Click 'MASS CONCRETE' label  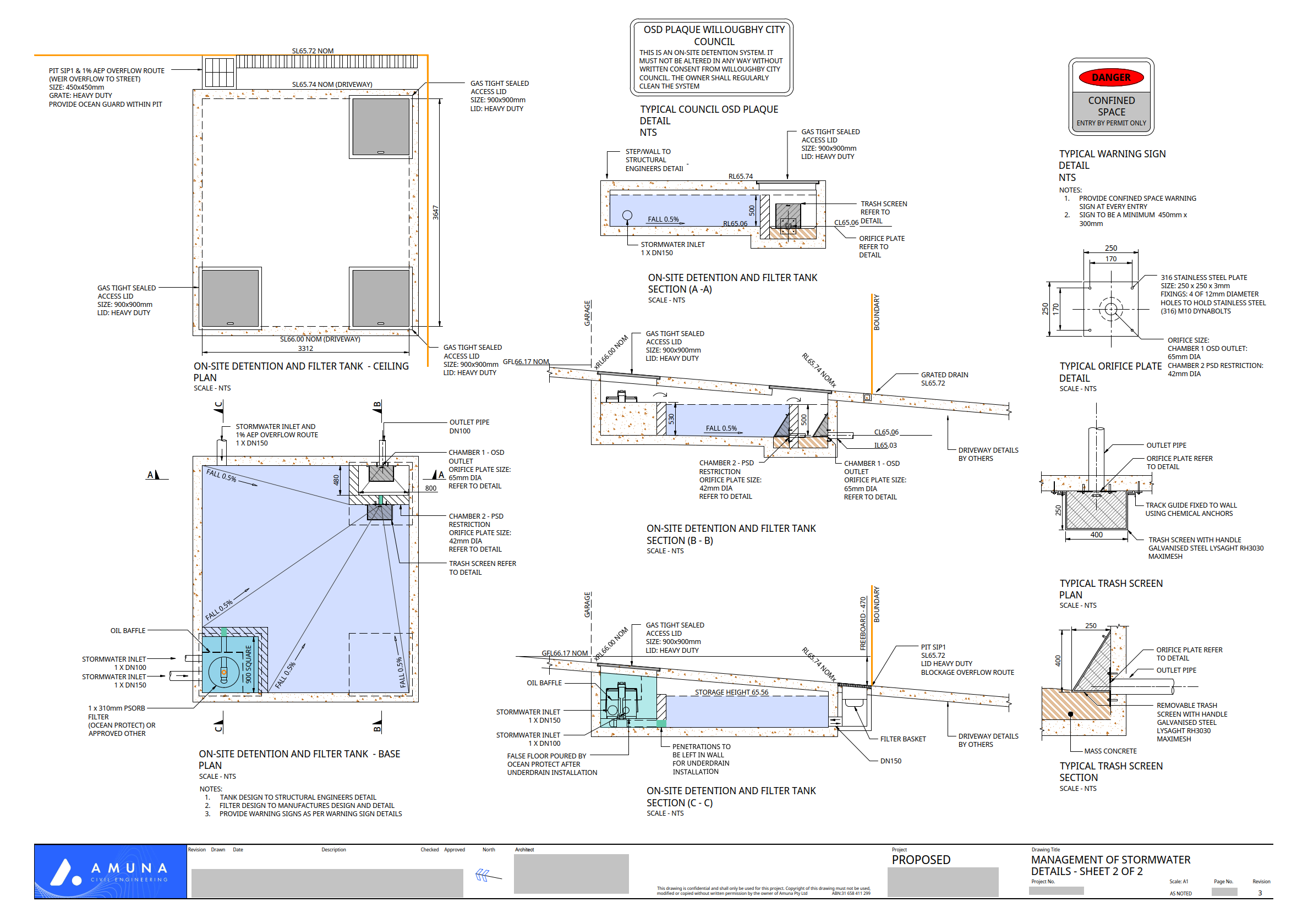tap(1110, 751)
